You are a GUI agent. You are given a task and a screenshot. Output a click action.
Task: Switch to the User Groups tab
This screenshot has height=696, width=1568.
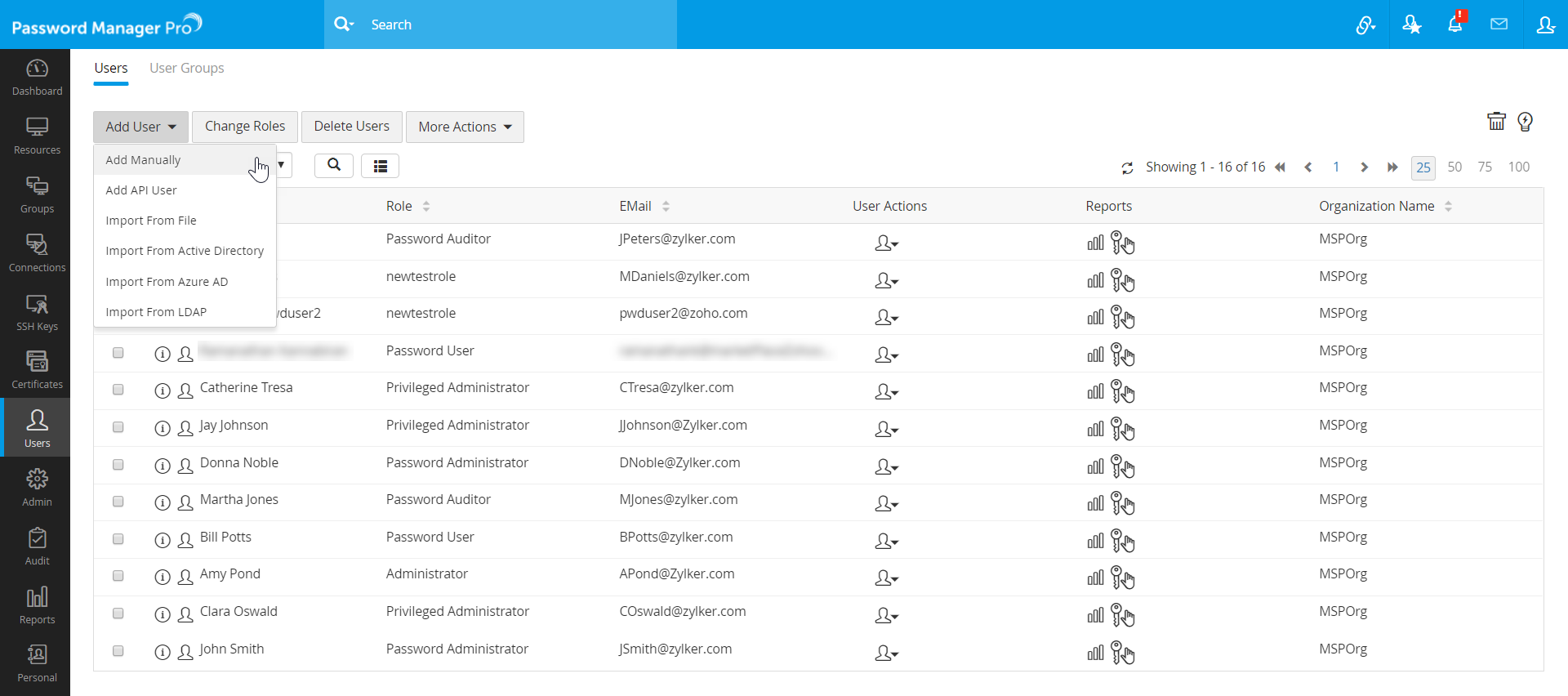[x=186, y=68]
